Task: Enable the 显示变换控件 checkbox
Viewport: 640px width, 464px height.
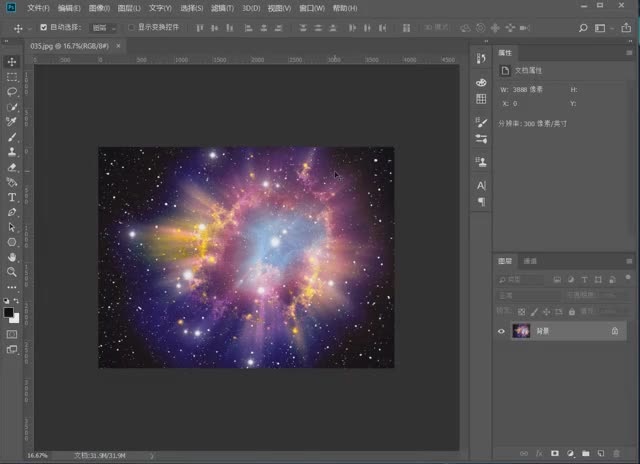Action: [x=131, y=27]
